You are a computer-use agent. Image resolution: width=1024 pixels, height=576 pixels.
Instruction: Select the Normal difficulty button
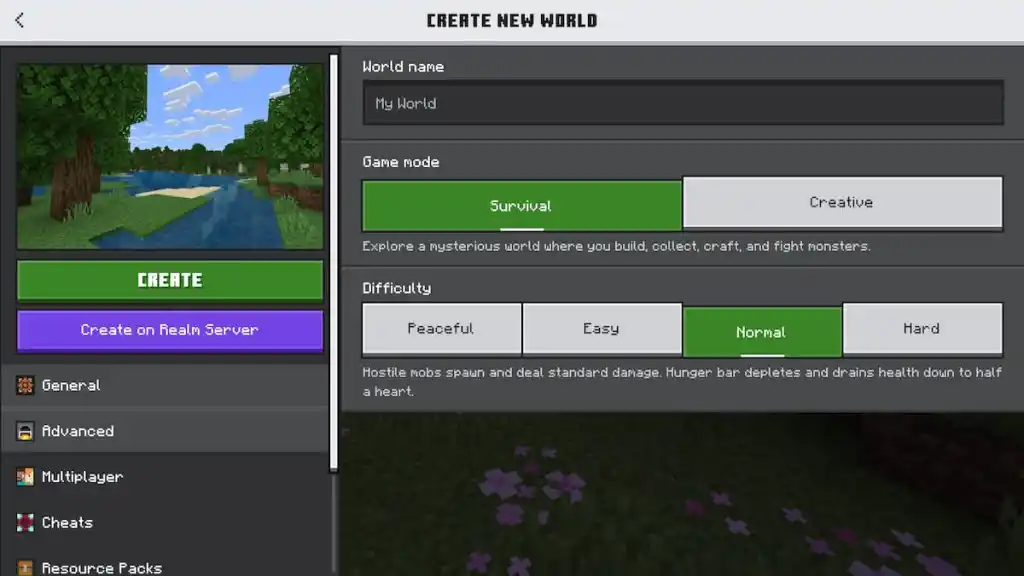tap(762, 329)
